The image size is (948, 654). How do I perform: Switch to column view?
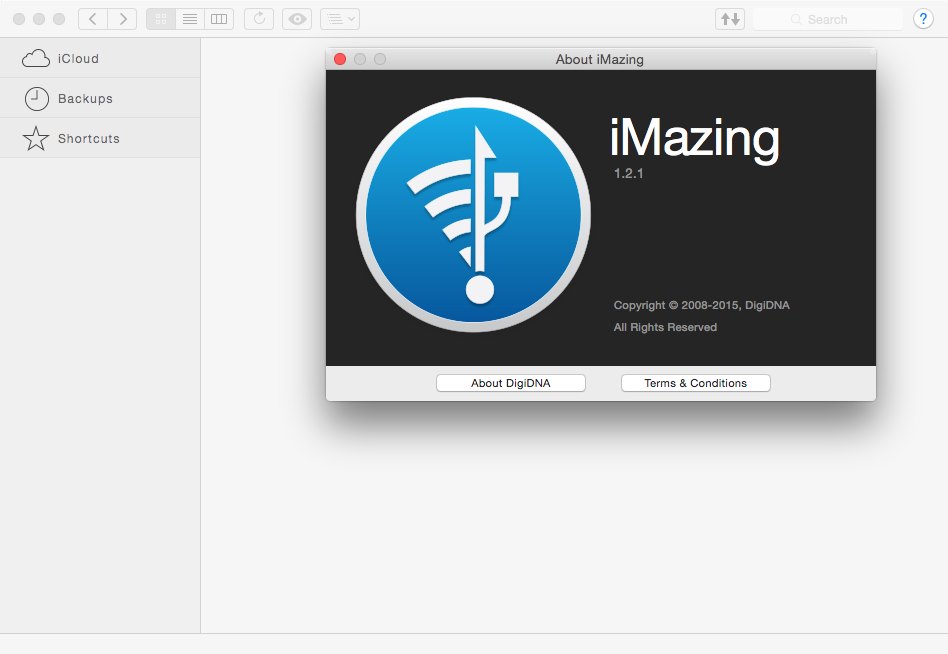(x=219, y=19)
